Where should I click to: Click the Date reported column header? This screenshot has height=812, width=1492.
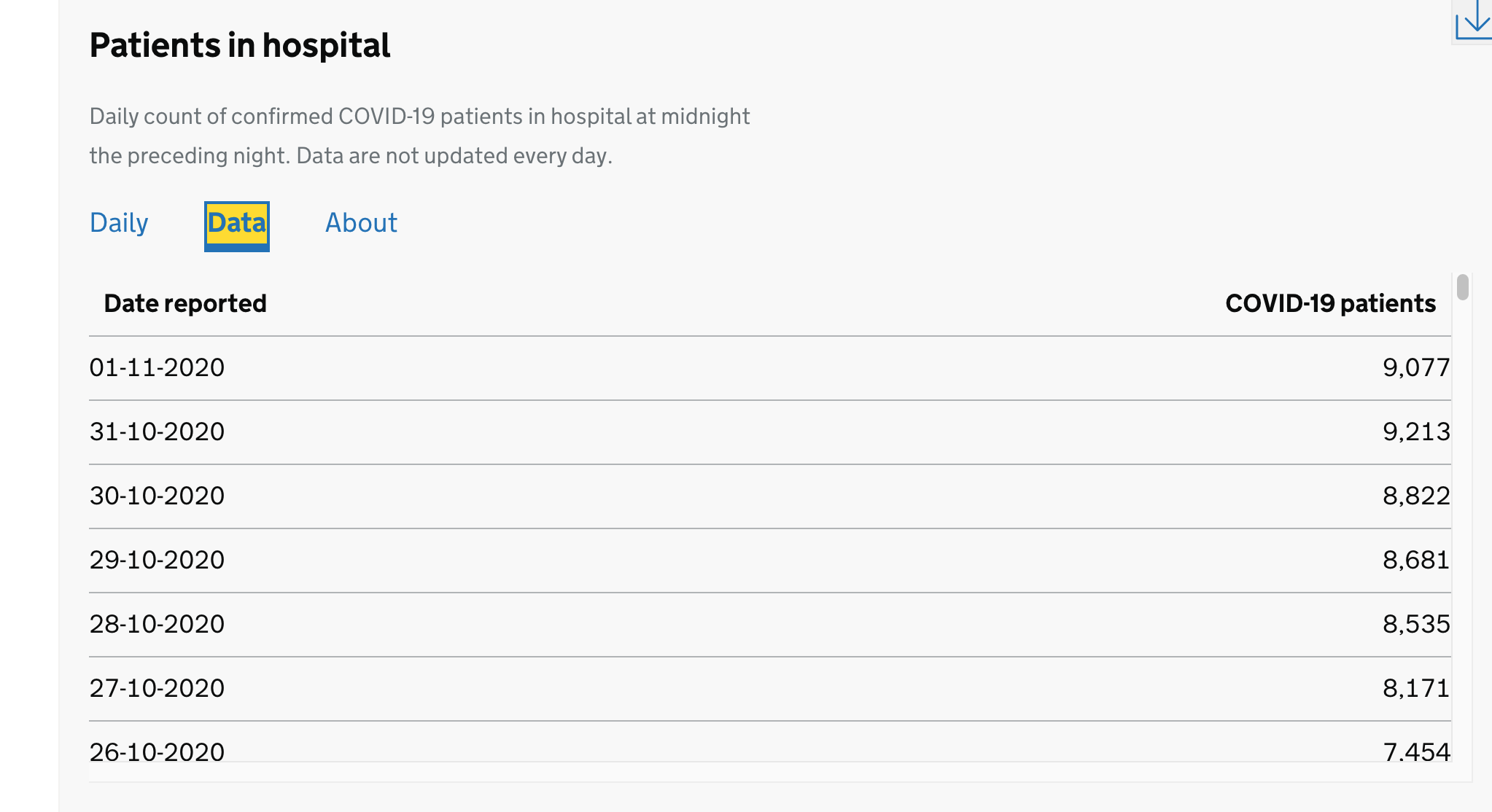pos(185,303)
